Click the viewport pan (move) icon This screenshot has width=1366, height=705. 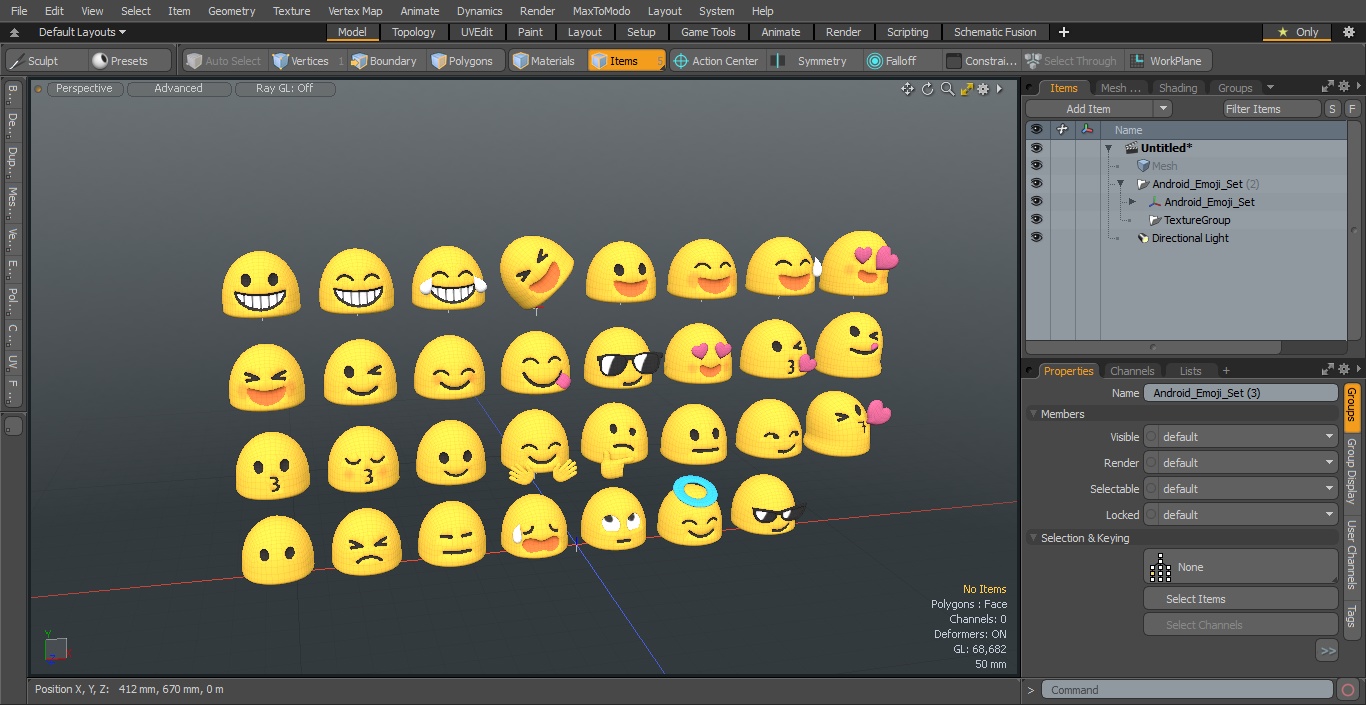coord(908,89)
